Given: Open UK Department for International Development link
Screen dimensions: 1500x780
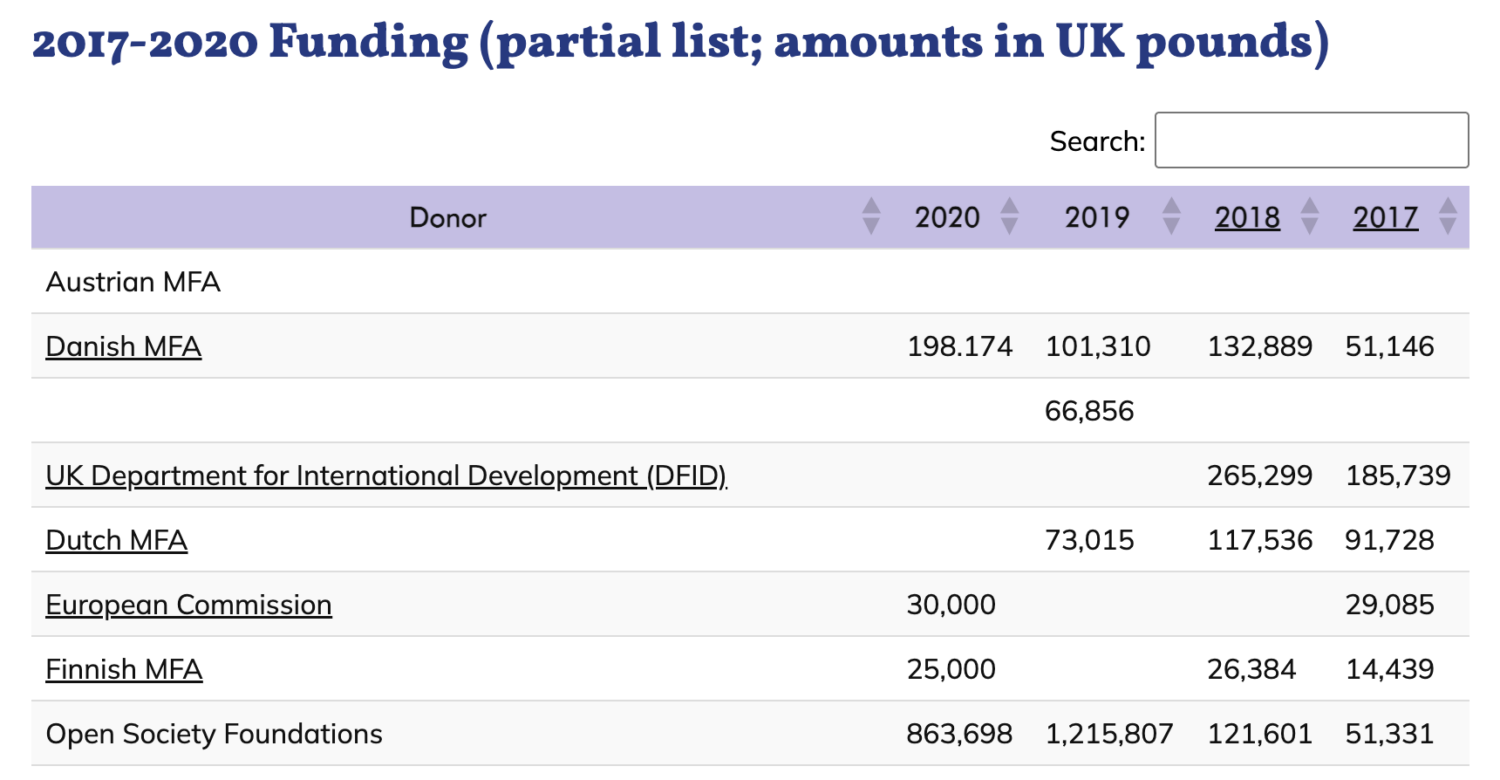Looking at the screenshot, I should [x=386, y=475].
